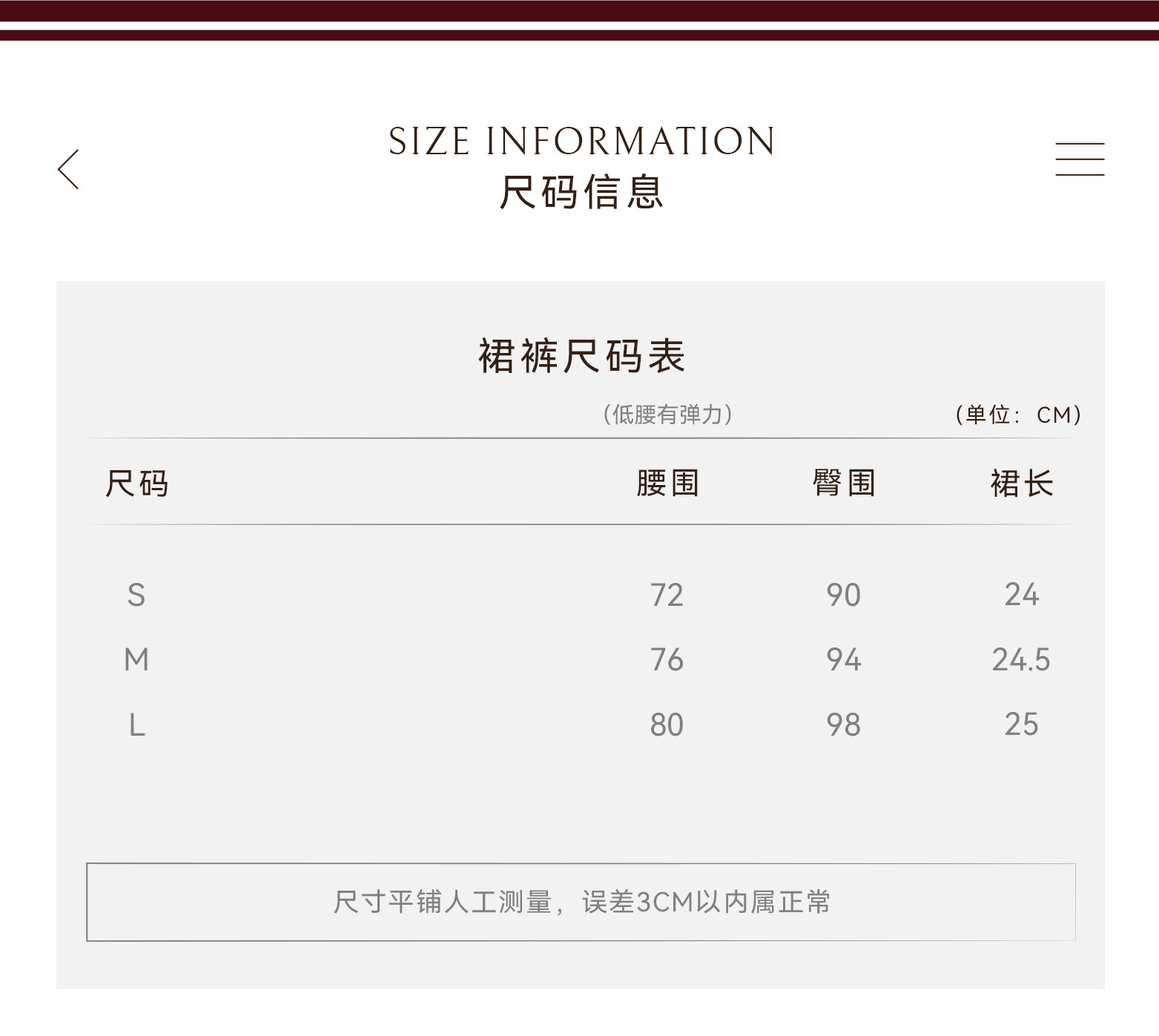This screenshot has height=1036, width=1159.
Task: Click the 尺码信息 subtitle
Action: click(581, 193)
